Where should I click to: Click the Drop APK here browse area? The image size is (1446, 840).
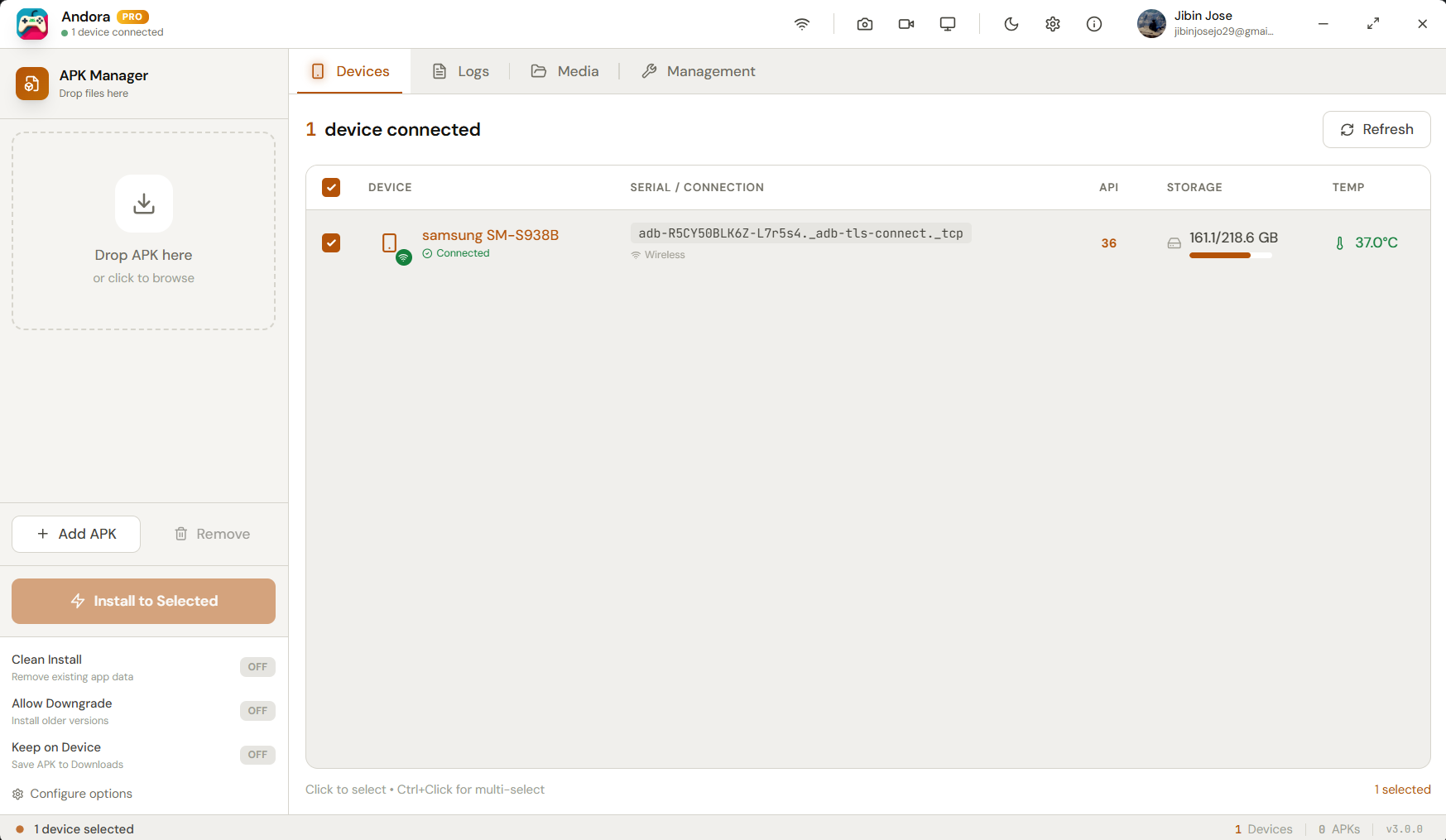[x=144, y=231]
